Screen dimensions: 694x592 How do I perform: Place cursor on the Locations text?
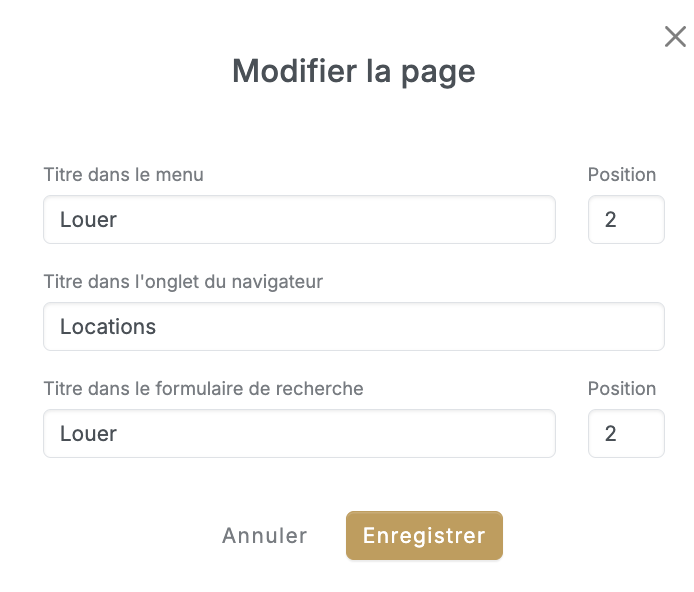point(108,327)
